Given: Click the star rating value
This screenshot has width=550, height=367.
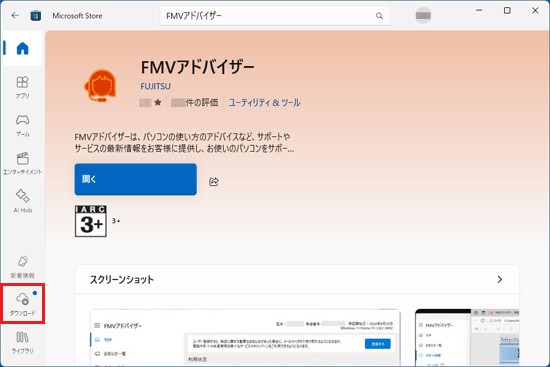Looking at the screenshot, I should pyautogui.click(x=150, y=102).
